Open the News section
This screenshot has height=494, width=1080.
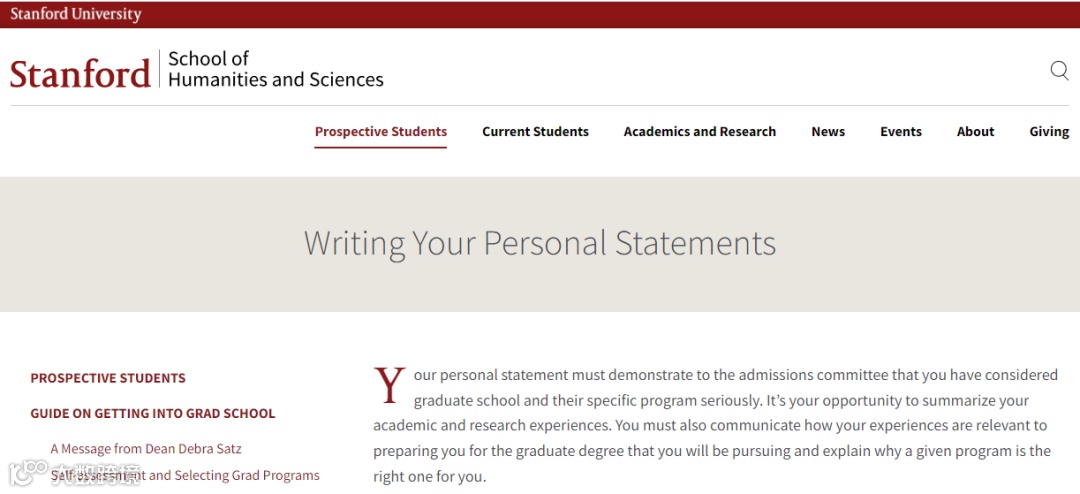tap(828, 132)
